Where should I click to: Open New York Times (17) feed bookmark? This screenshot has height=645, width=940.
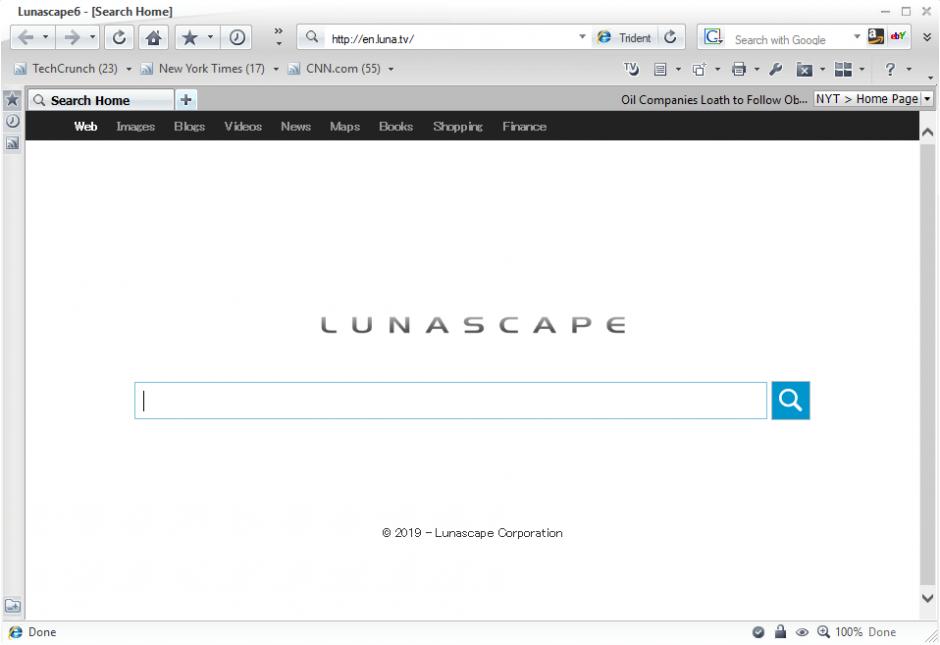[x=203, y=69]
